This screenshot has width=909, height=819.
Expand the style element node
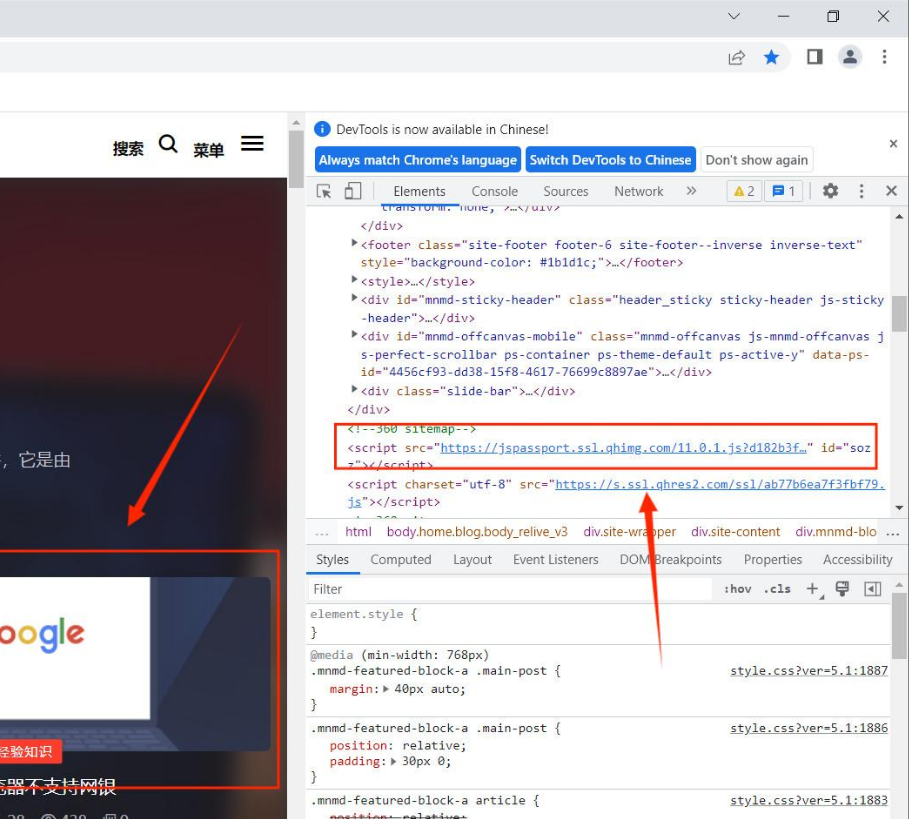pos(354,280)
